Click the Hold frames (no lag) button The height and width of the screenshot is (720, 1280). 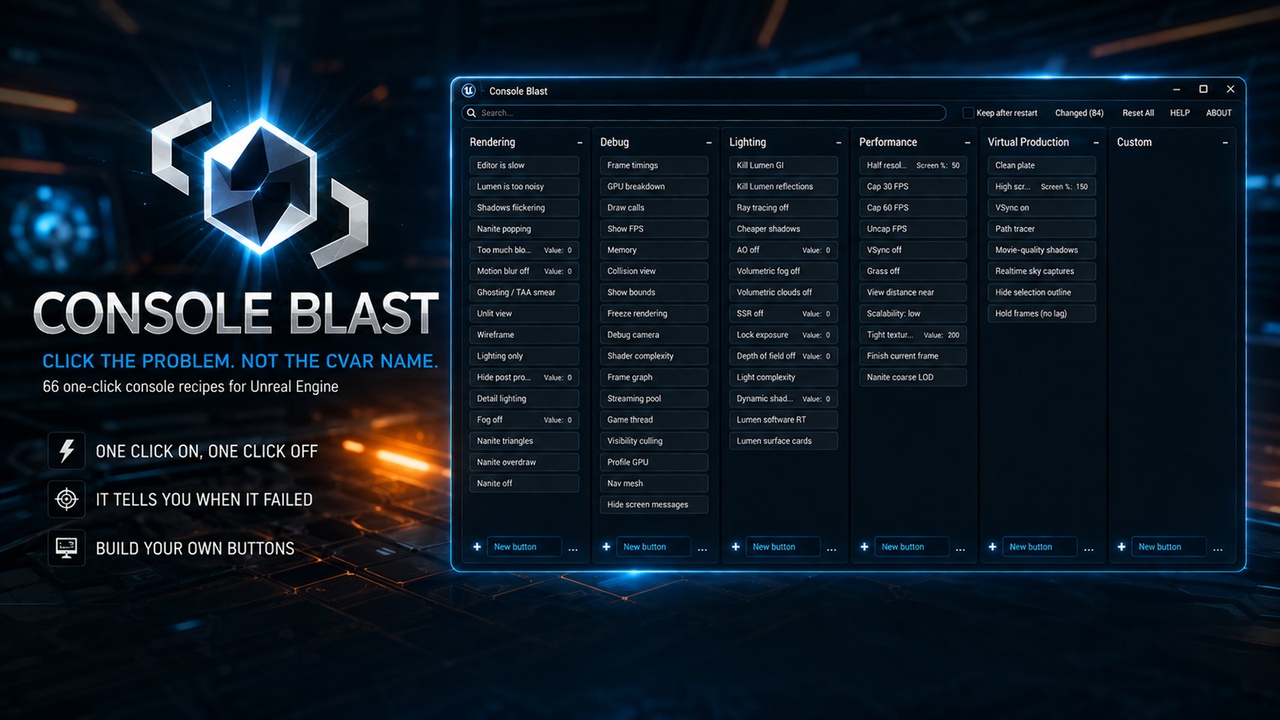click(1041, 313)
